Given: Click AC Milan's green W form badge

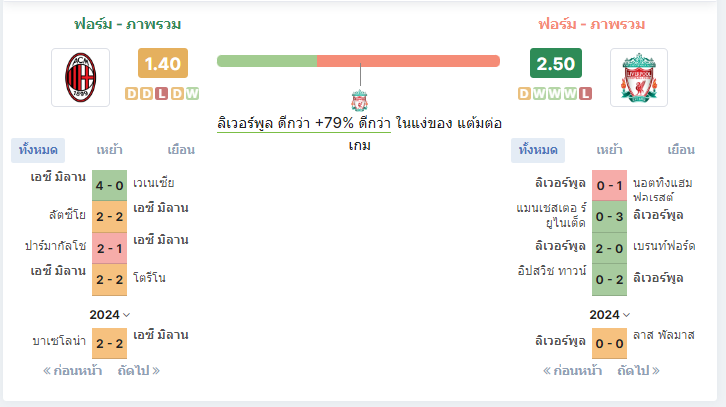Looking at the screenshot, I should [x=192, y=94].
